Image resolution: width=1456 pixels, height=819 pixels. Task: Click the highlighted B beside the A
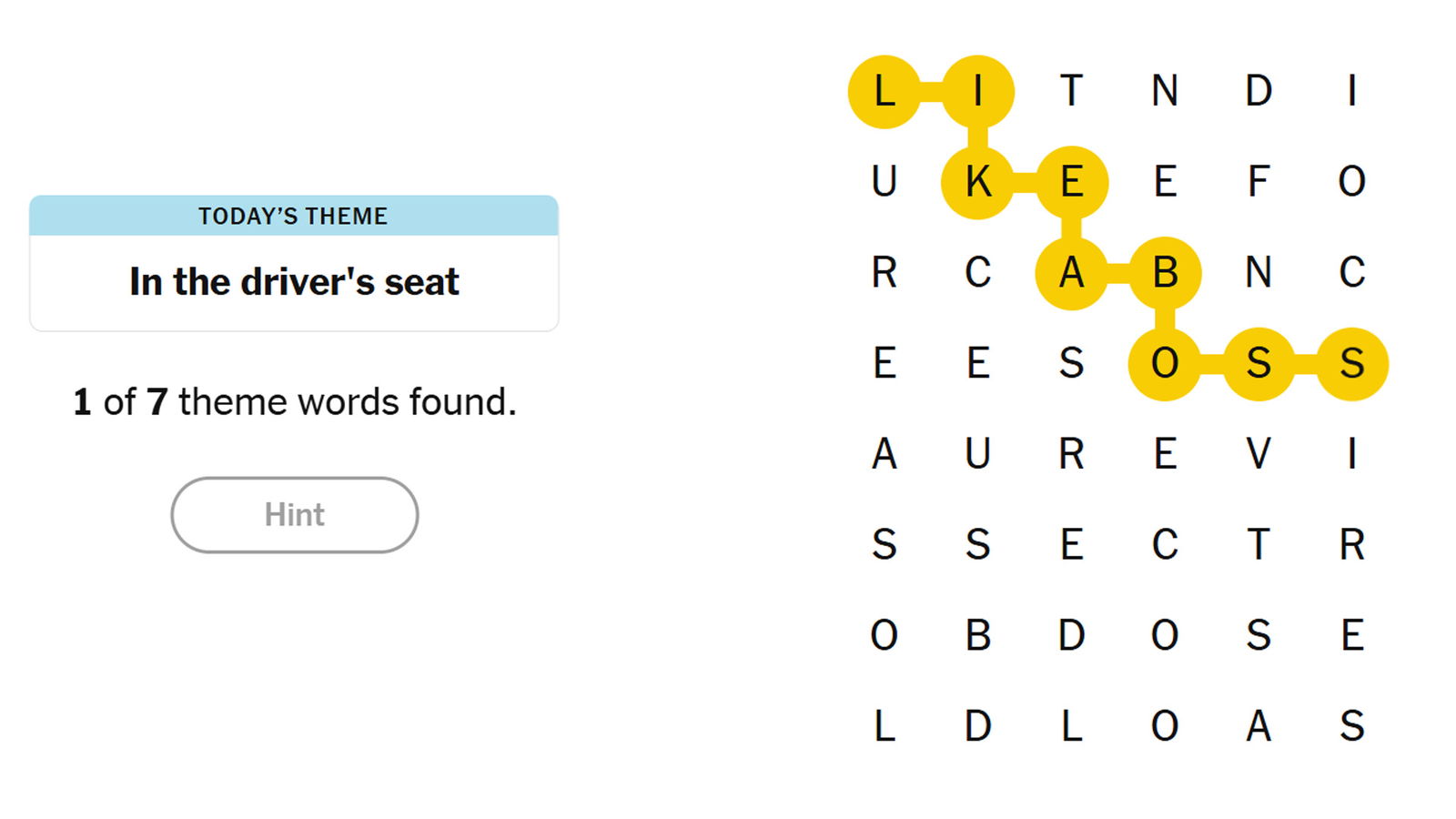point(1165,274)
